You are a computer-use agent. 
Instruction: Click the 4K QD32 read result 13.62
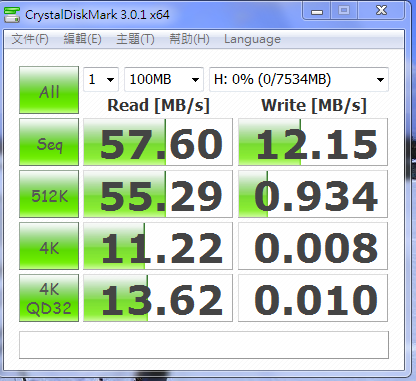pos(158,298)
